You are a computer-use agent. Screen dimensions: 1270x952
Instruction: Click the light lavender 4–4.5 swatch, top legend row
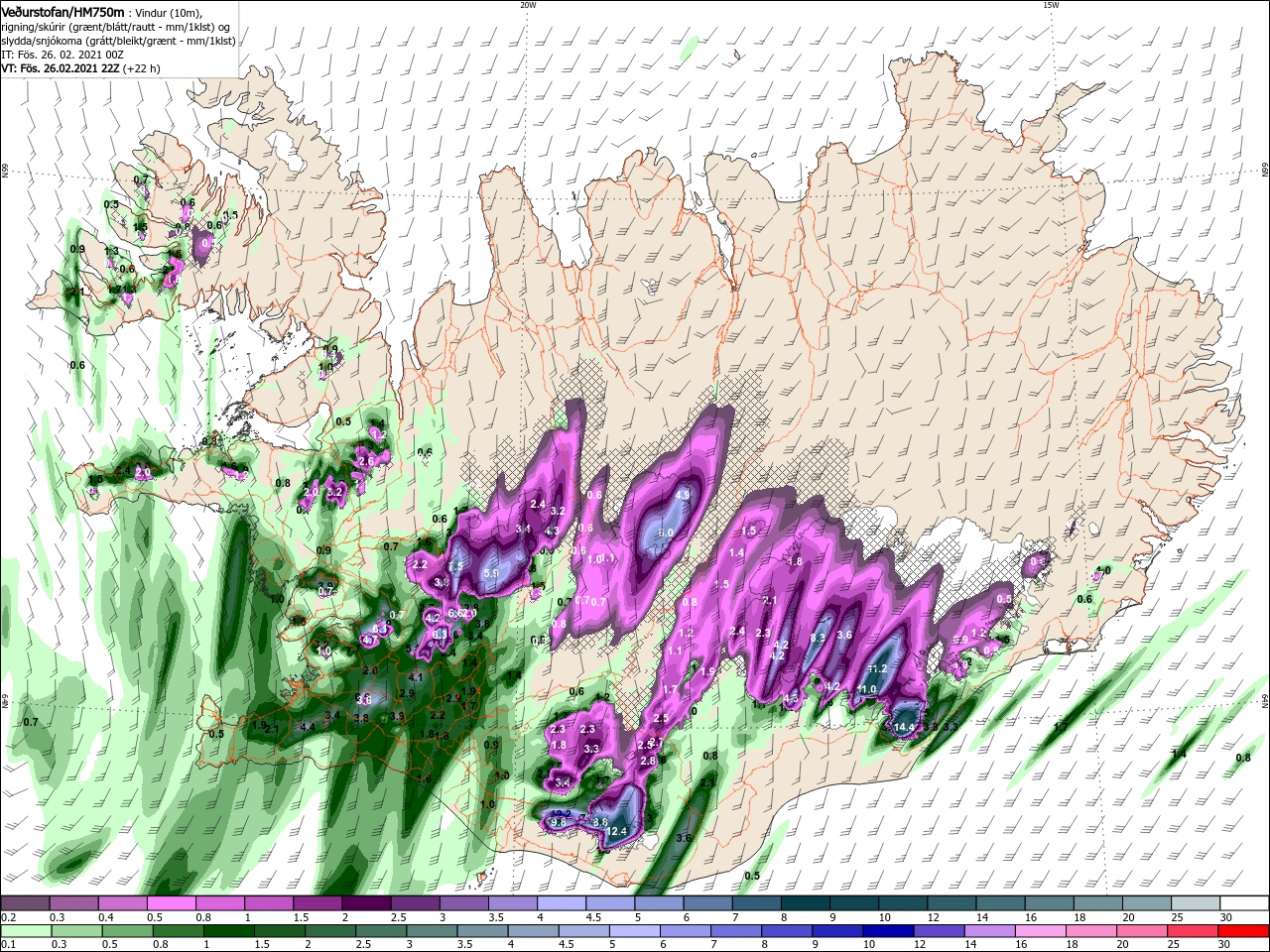[x=561, y=903]
